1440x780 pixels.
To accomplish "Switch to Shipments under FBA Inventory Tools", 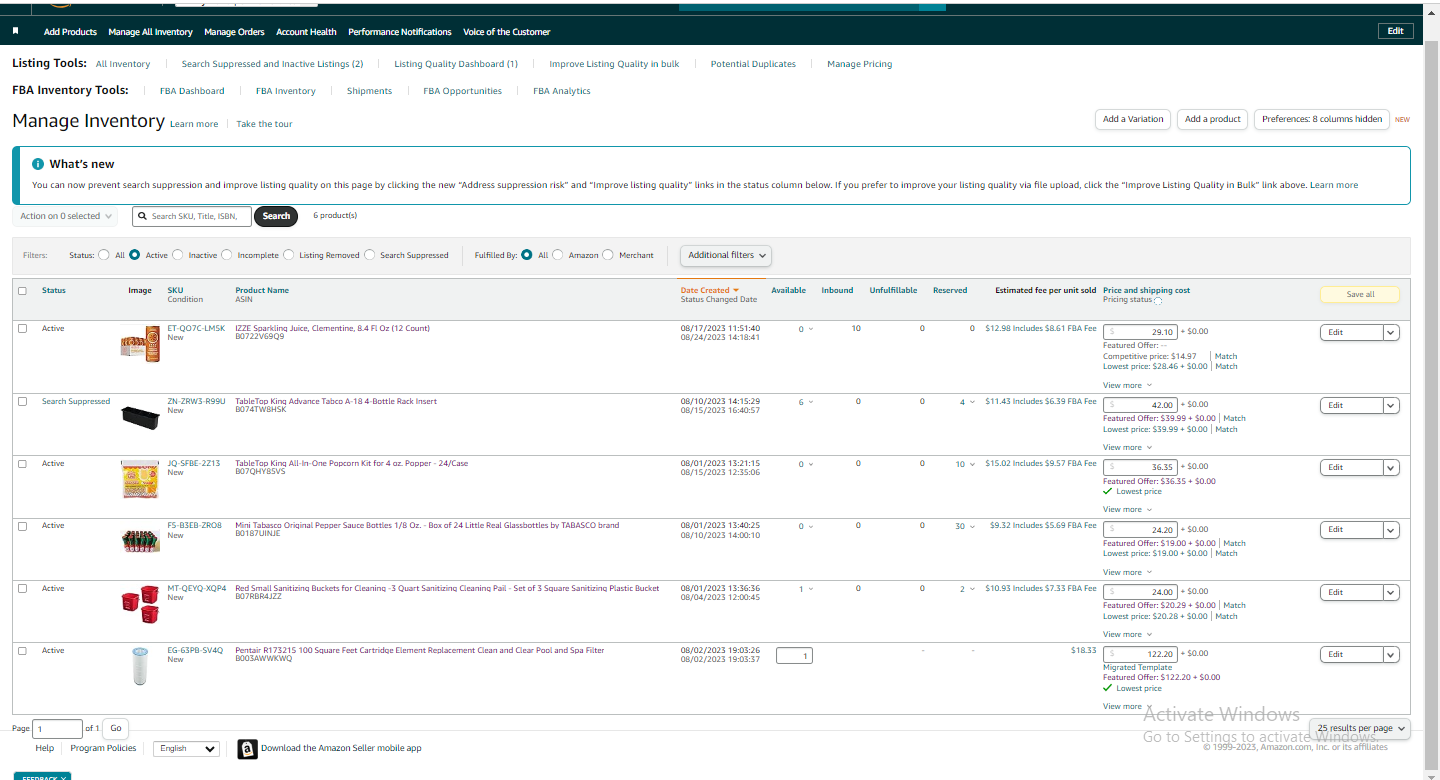I will coord(369,91).
